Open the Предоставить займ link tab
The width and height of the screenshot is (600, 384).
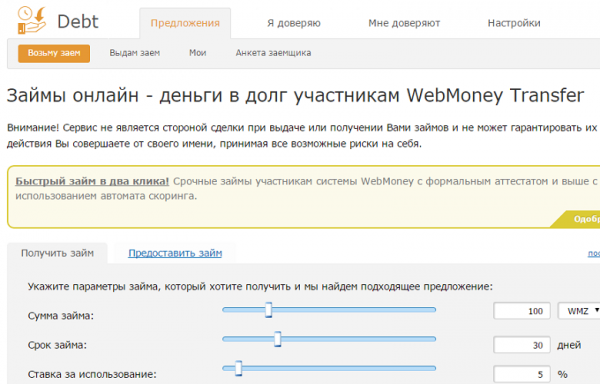(x=175, y=253)
